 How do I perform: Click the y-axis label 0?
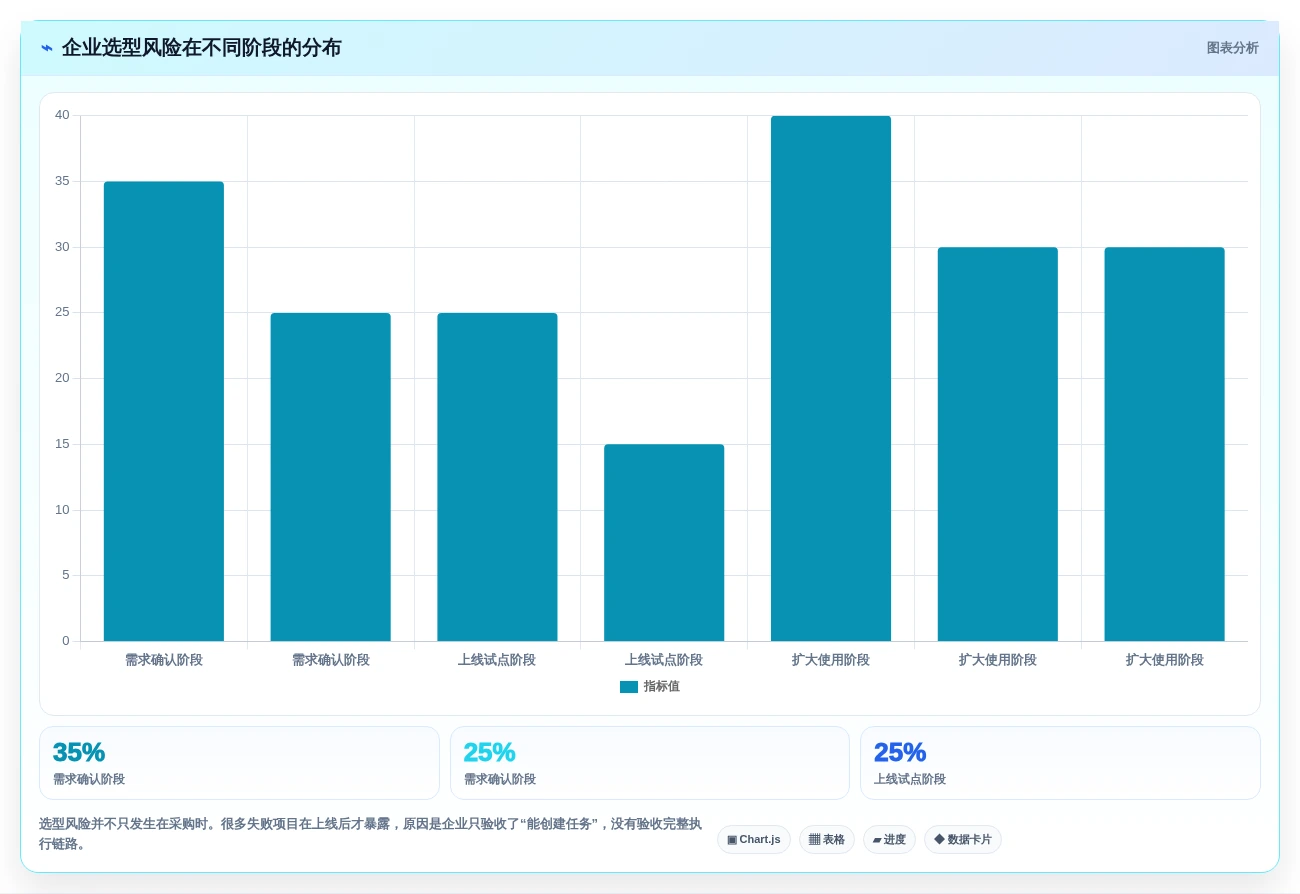[66, 641]
